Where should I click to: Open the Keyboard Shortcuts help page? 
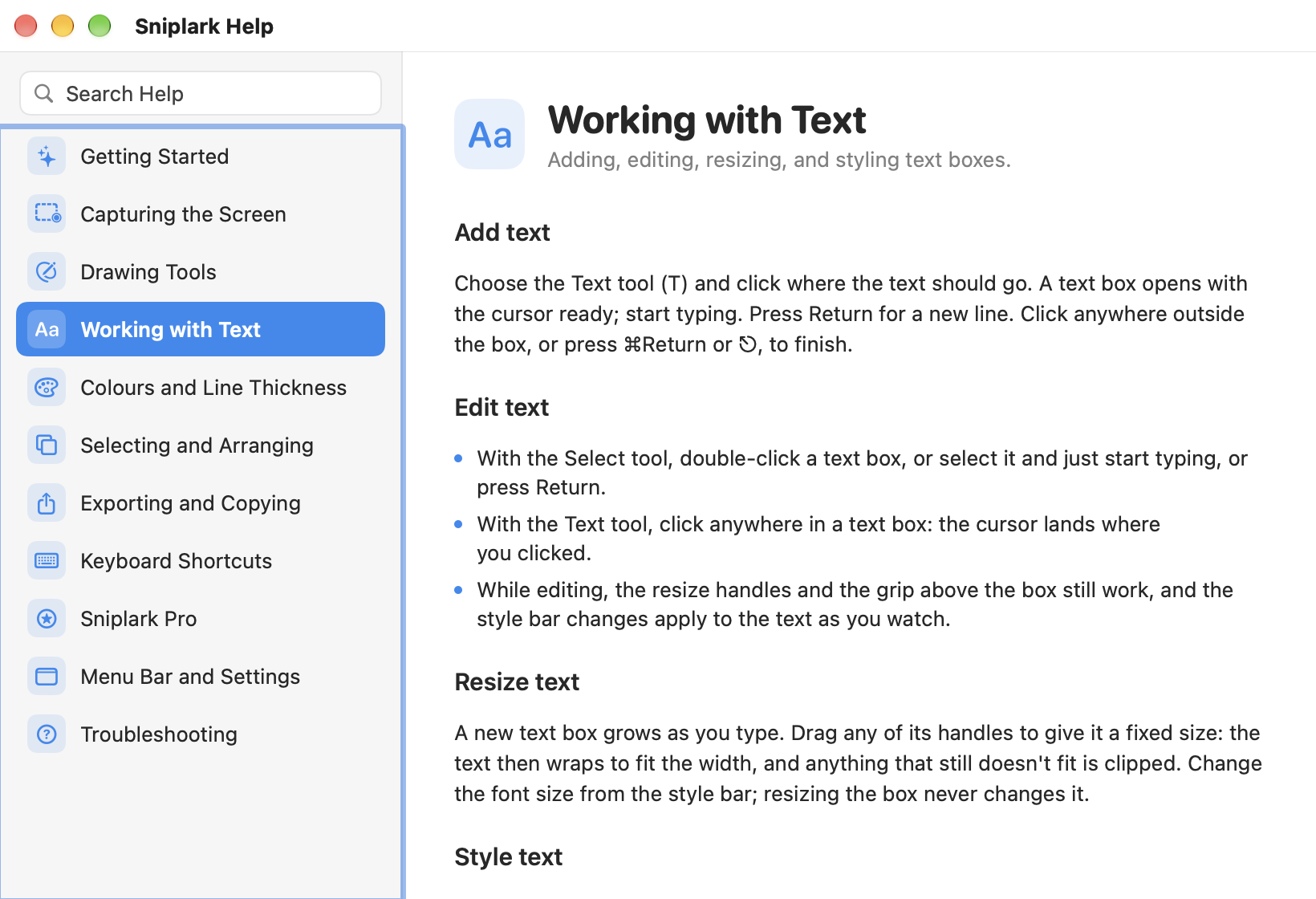point(201,561)
